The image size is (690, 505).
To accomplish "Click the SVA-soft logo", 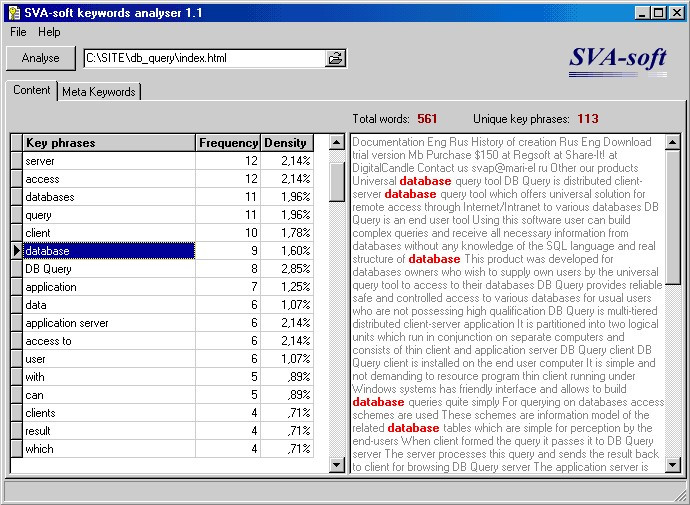I will pyautogui.click(x=618, y=62).
